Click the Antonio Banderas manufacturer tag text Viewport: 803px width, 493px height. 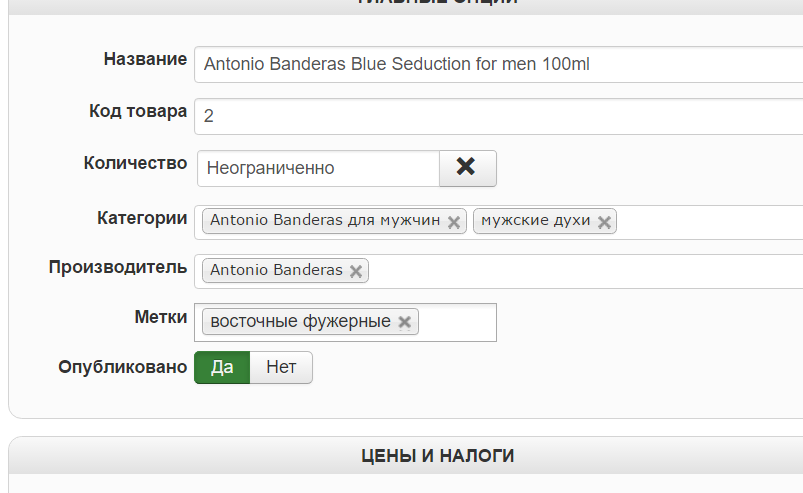276,271
